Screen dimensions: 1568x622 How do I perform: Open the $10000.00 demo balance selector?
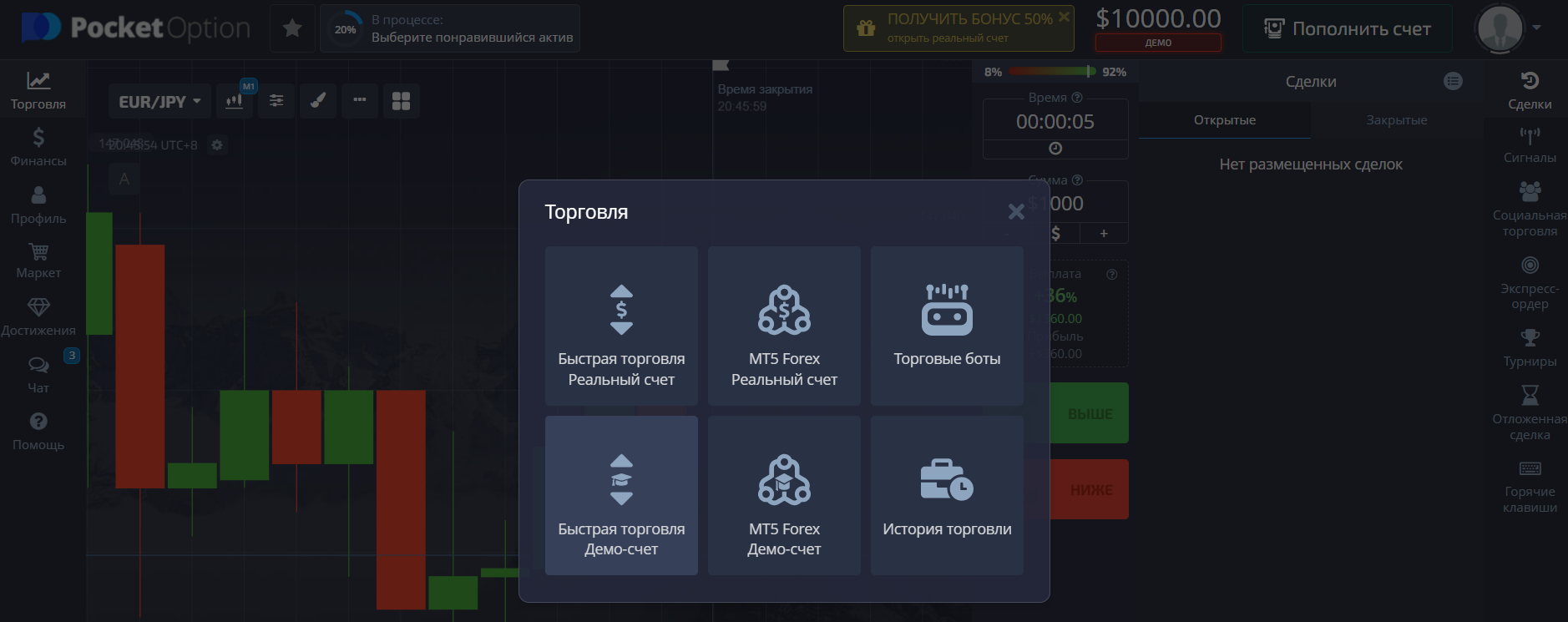tap(1158, 28)
